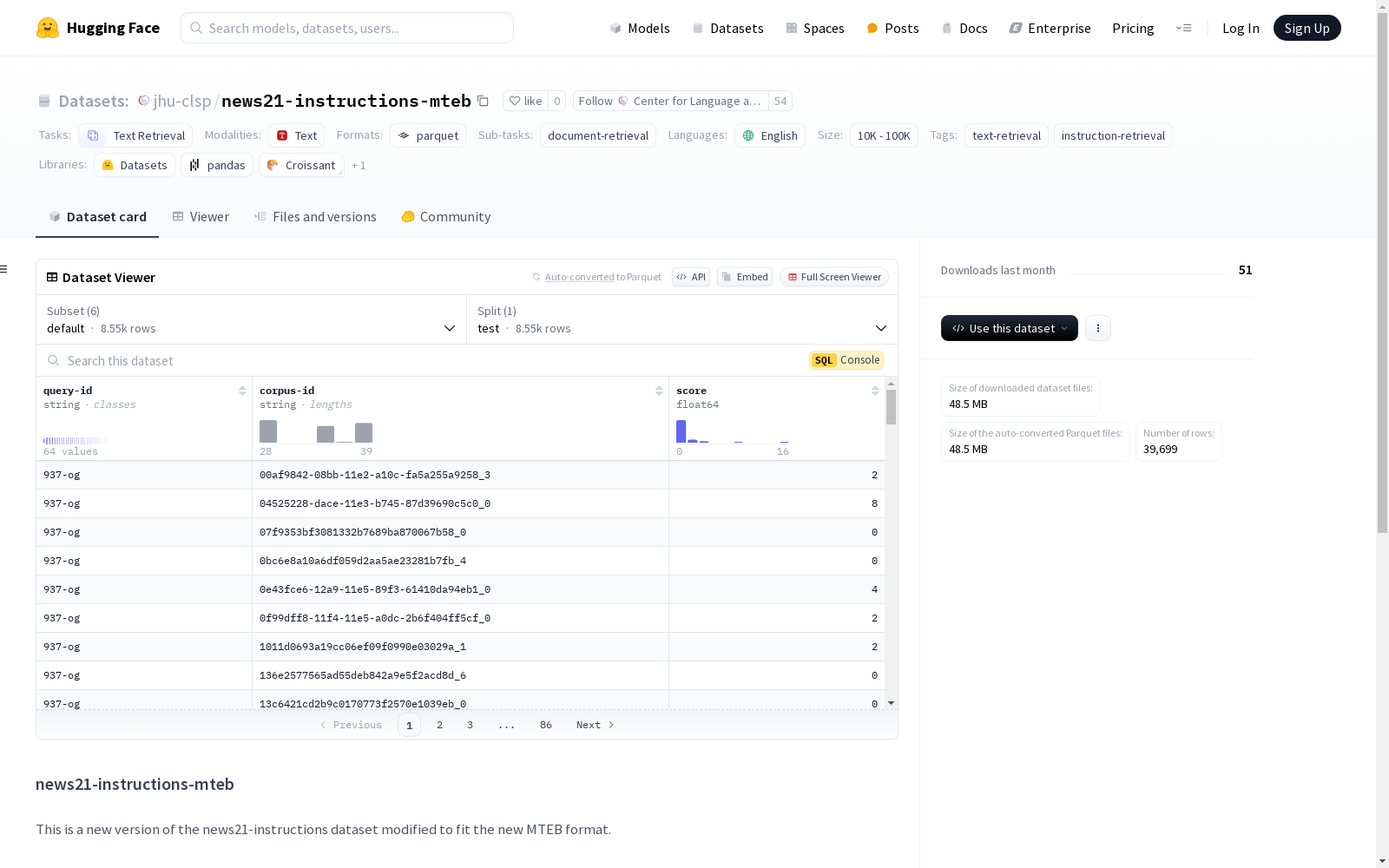Image resolution: width=1389 pixels, height=868 pixels.
Task: Click the pandas library tag
Action: coord(217,165)
